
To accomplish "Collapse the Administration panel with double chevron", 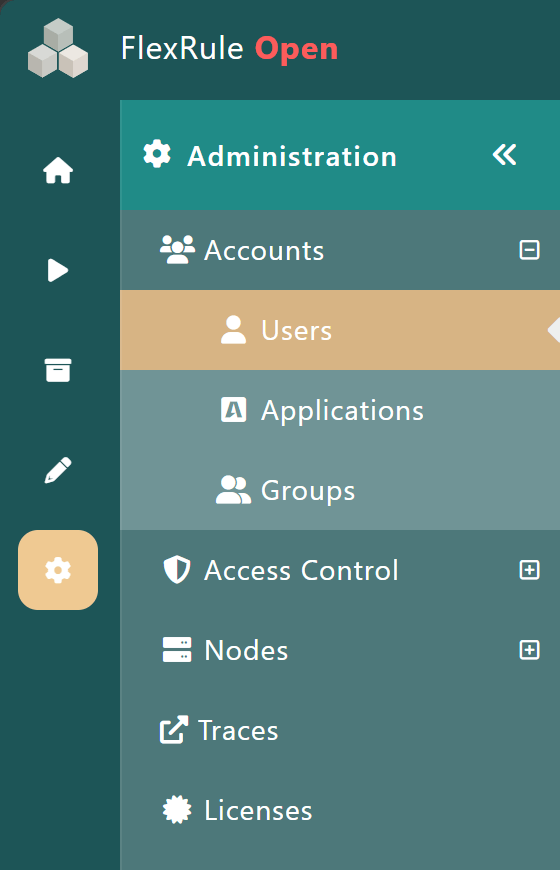I will [x=504, y=155].
